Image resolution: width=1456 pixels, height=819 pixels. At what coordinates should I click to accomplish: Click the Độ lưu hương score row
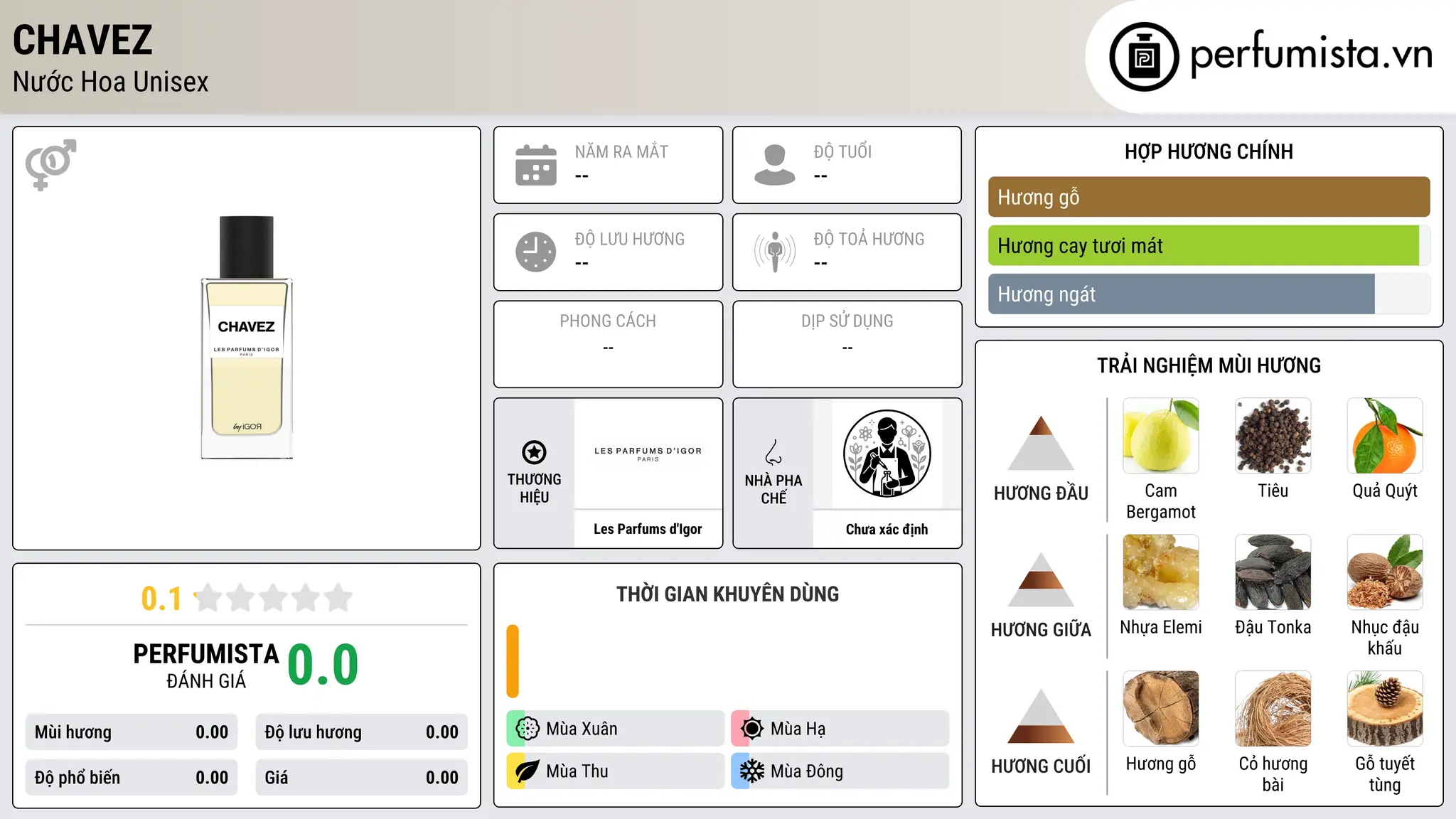pos(362,732)
